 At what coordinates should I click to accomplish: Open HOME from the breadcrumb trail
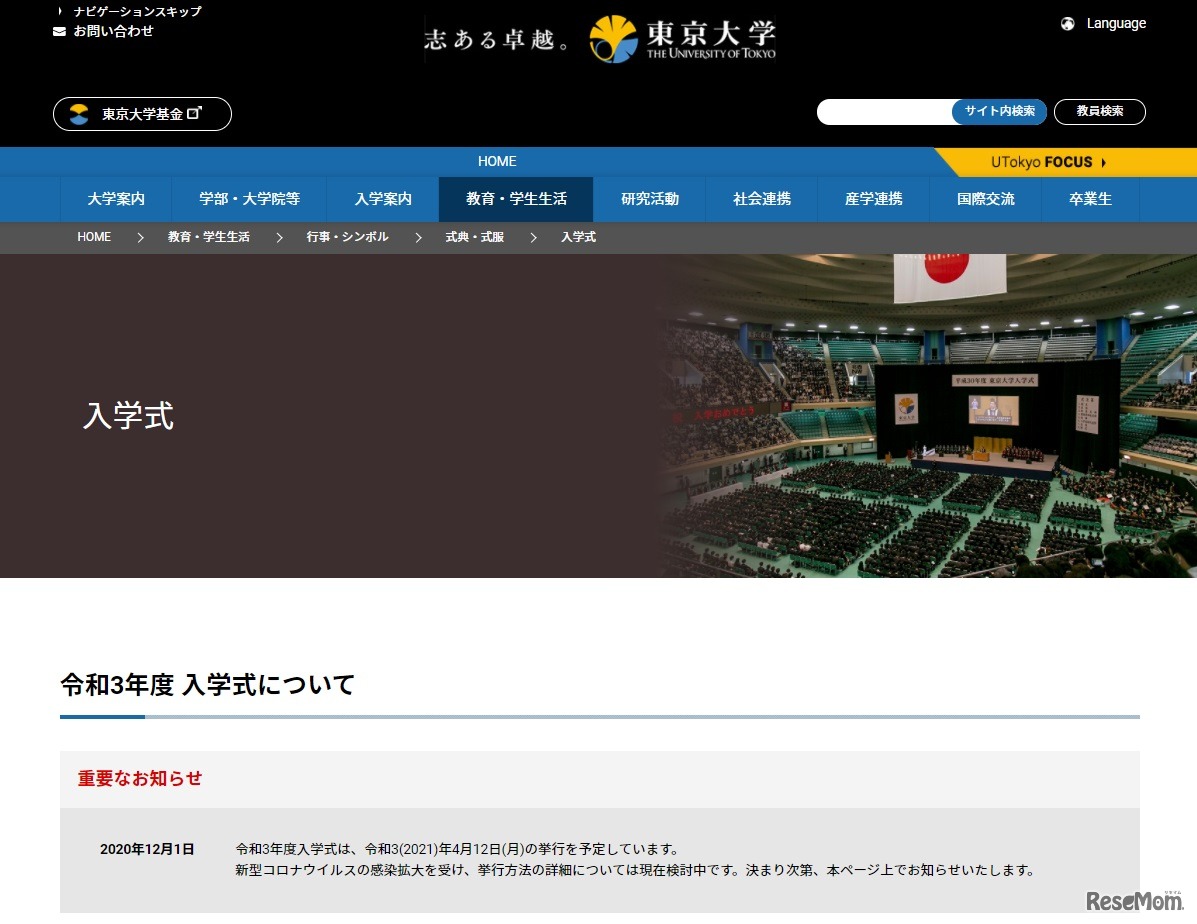point(93,237)
